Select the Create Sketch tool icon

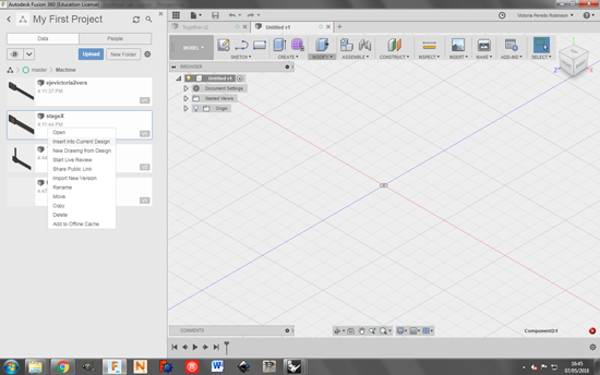(x=223, y=45)
